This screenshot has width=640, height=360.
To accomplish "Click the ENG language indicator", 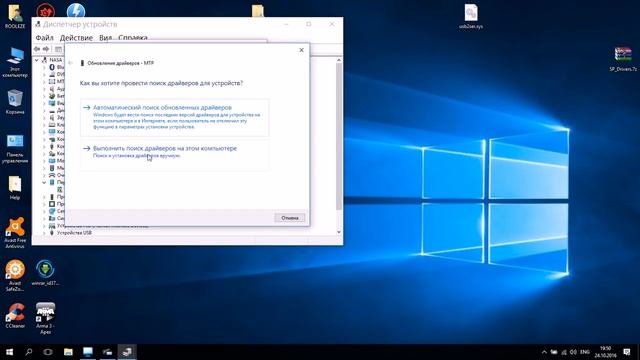I will (x=585, y=352).
